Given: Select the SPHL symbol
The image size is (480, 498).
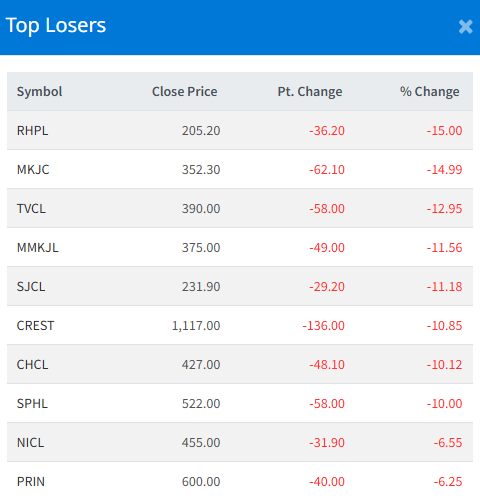Looking at the screenshot, I should pos(32,404).
